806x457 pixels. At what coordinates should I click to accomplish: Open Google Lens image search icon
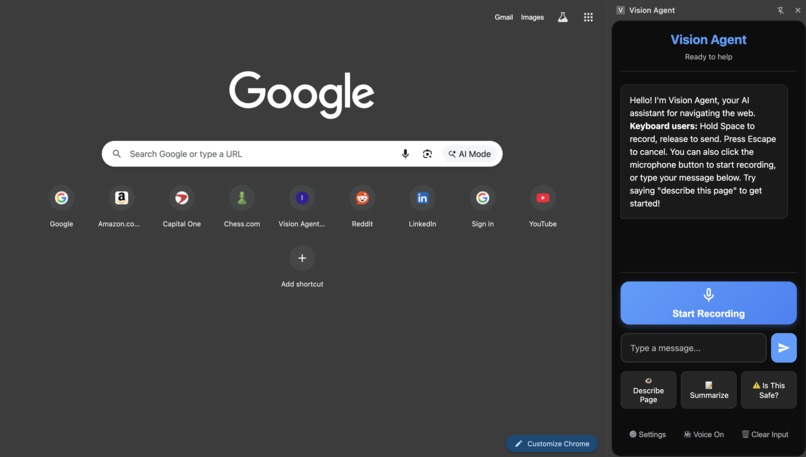[427, 154]
